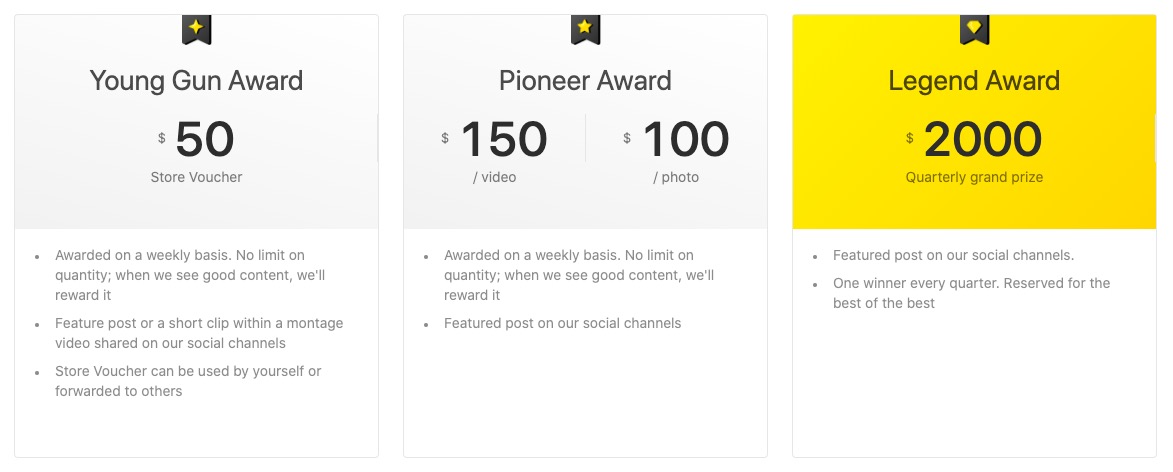
Task: Click the diamond badge icon above Legend Award
Action: (x=974, y=28)
